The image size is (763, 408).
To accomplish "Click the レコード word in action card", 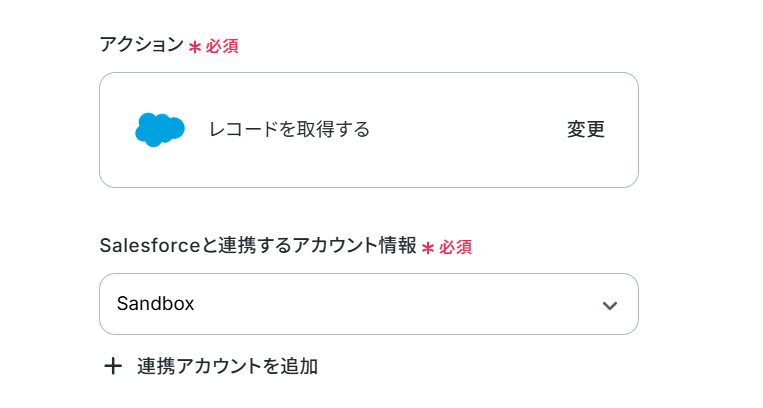I will pyautogui.click(x=240, y=129).
